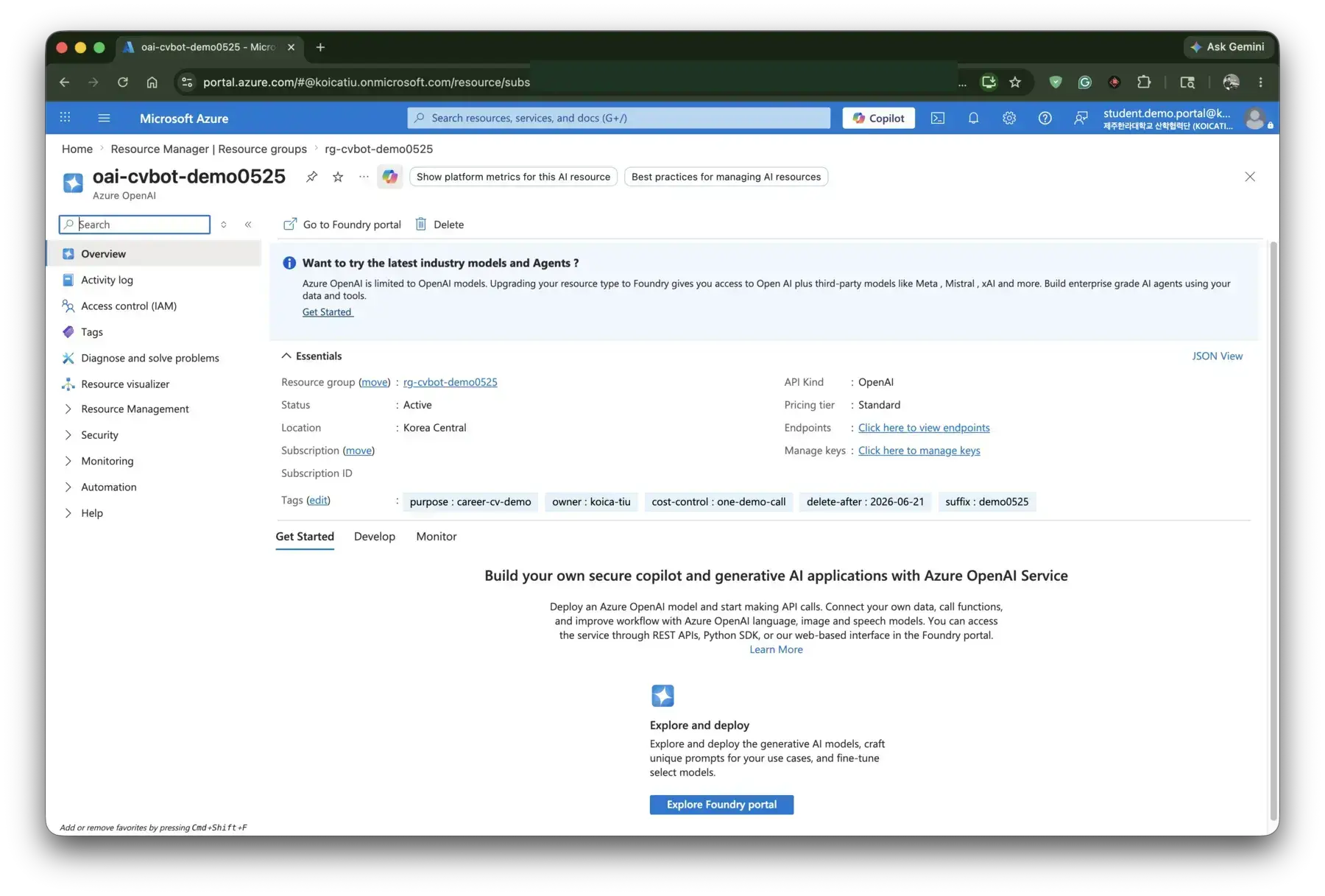Image resolution: width=1325 pixels, height=896 pixels.
Task: Collapse the left sidebar with double chevron
Action: (x=248, y=225)
